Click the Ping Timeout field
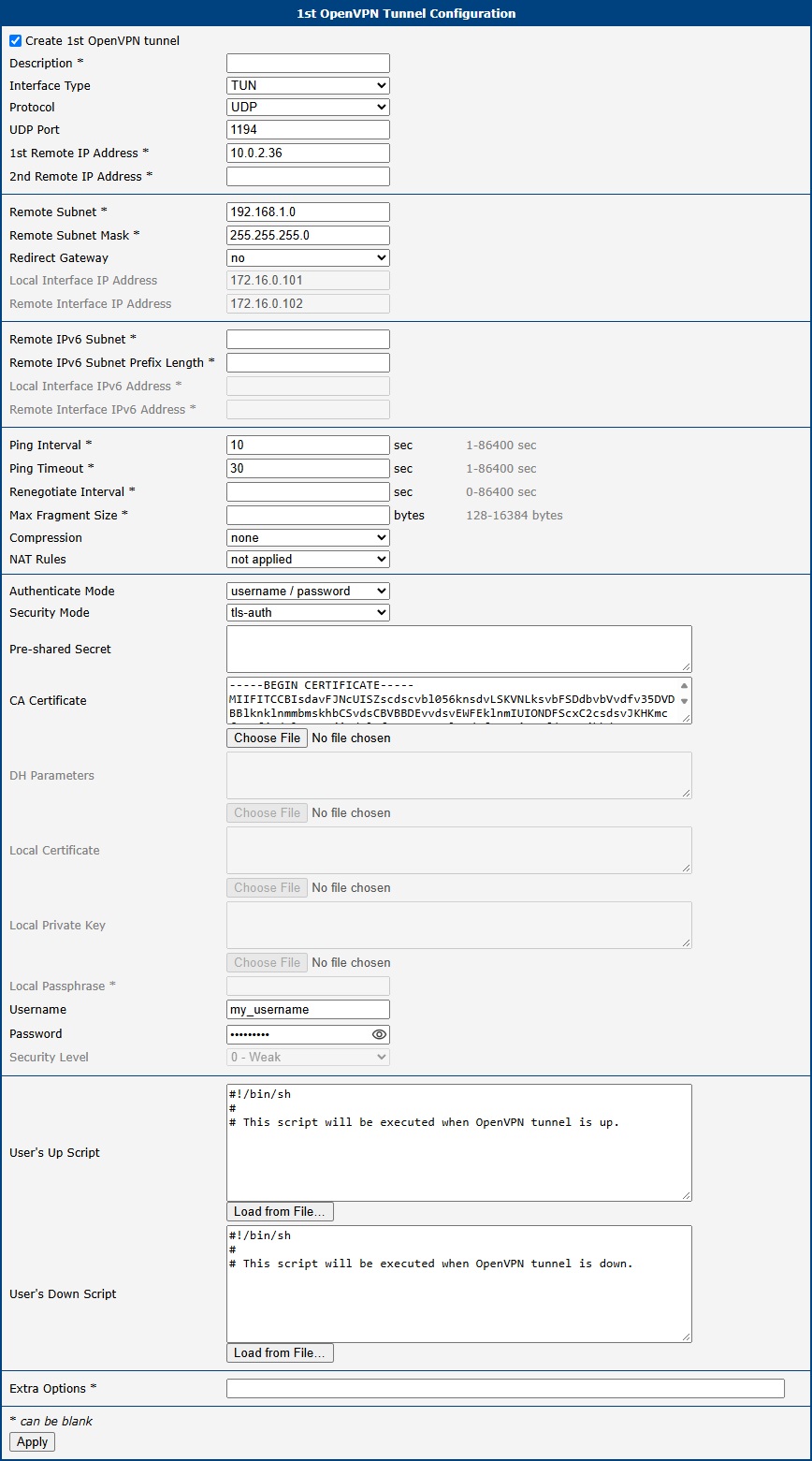812x1461 pixels. coord(308,468)
